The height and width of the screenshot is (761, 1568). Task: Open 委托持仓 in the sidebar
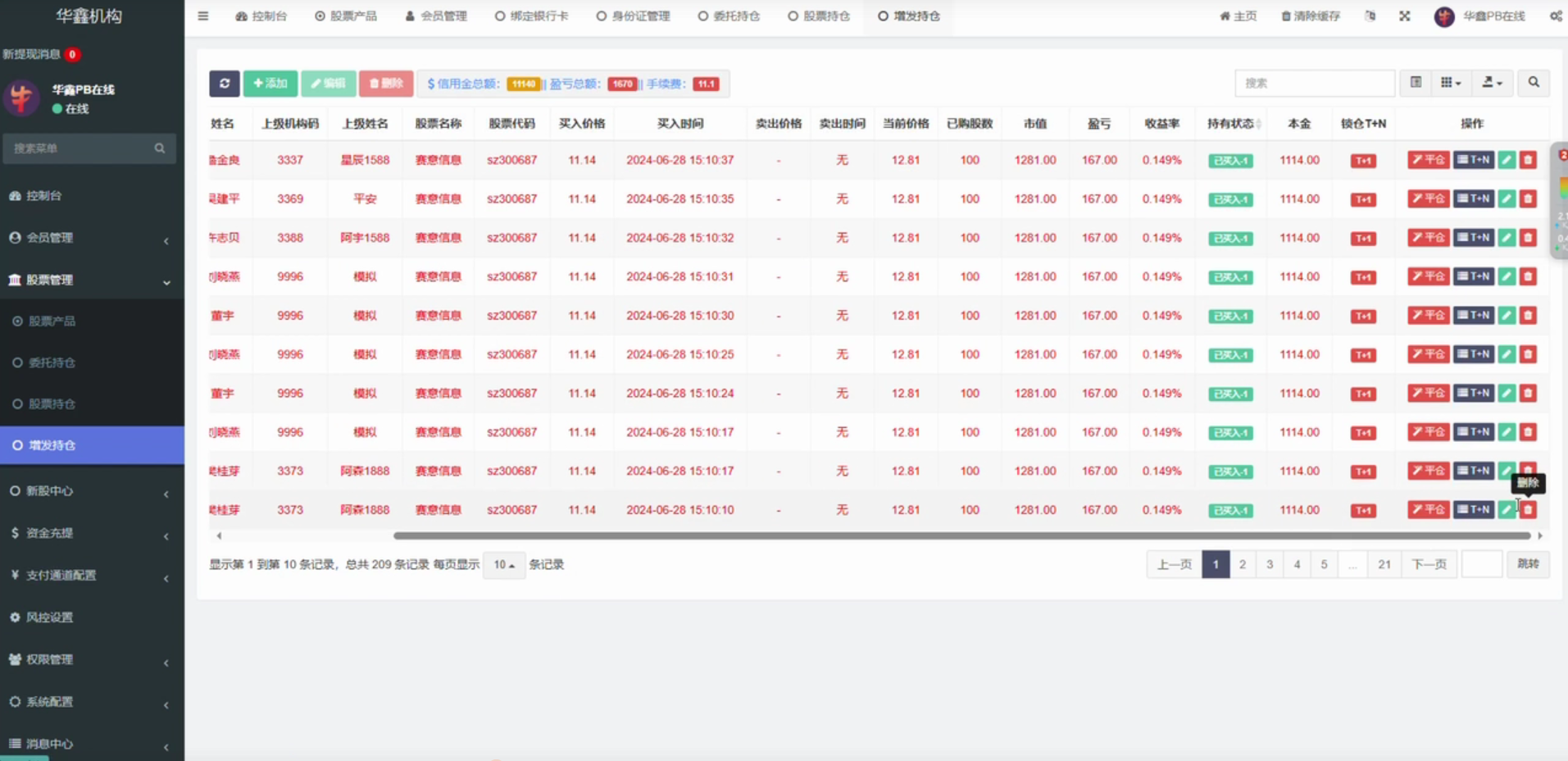(52, 362)
